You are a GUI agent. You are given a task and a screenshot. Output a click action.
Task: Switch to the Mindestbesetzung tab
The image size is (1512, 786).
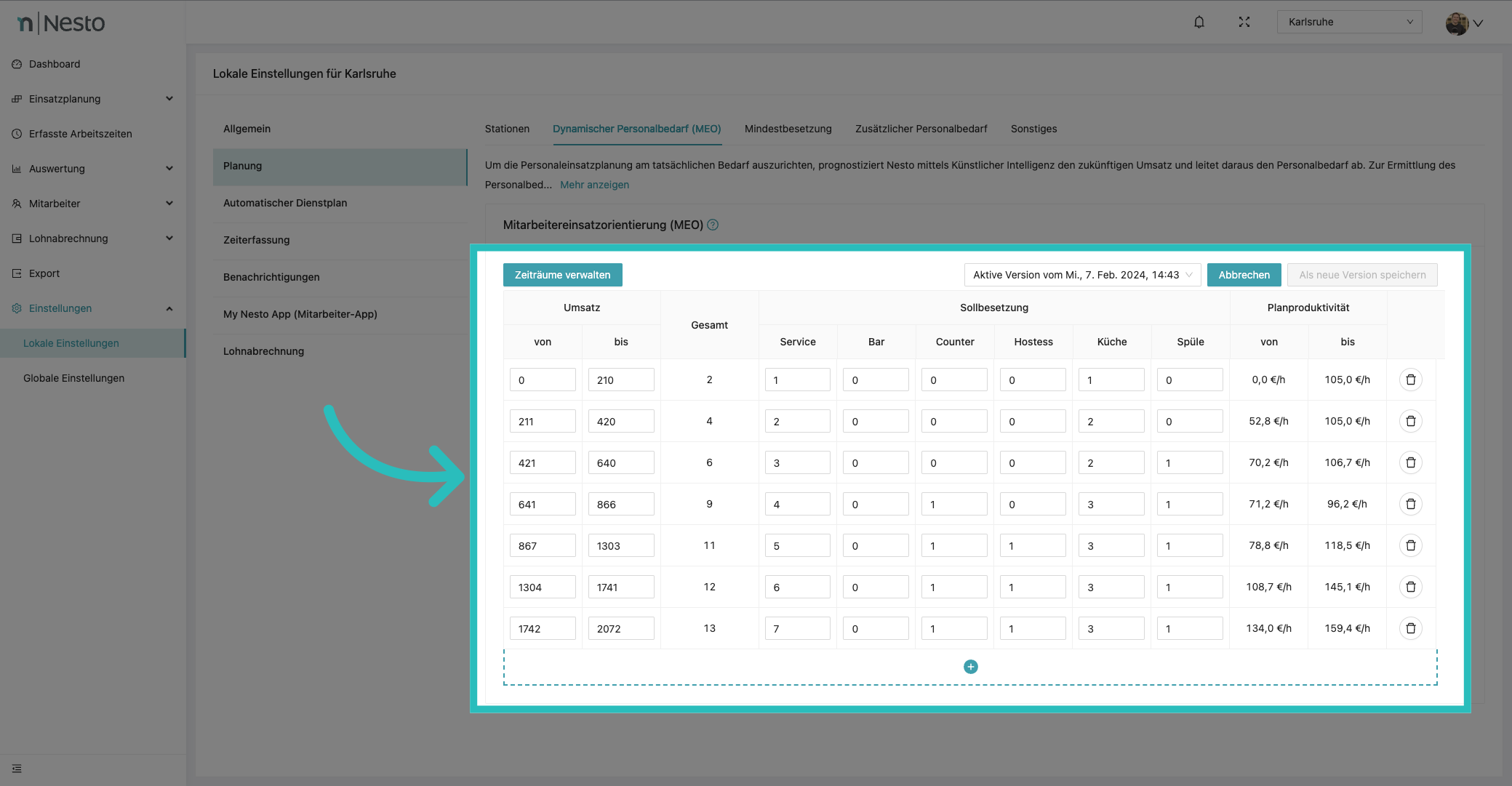tap(788, 129)
